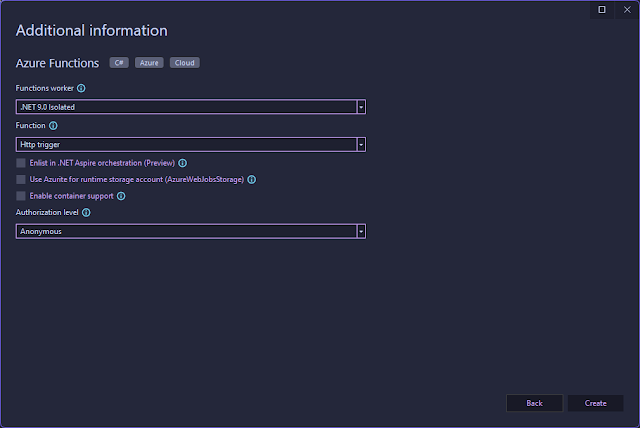Click the Cloud tag
The image size is (640, 428).
tap(184, 63)
